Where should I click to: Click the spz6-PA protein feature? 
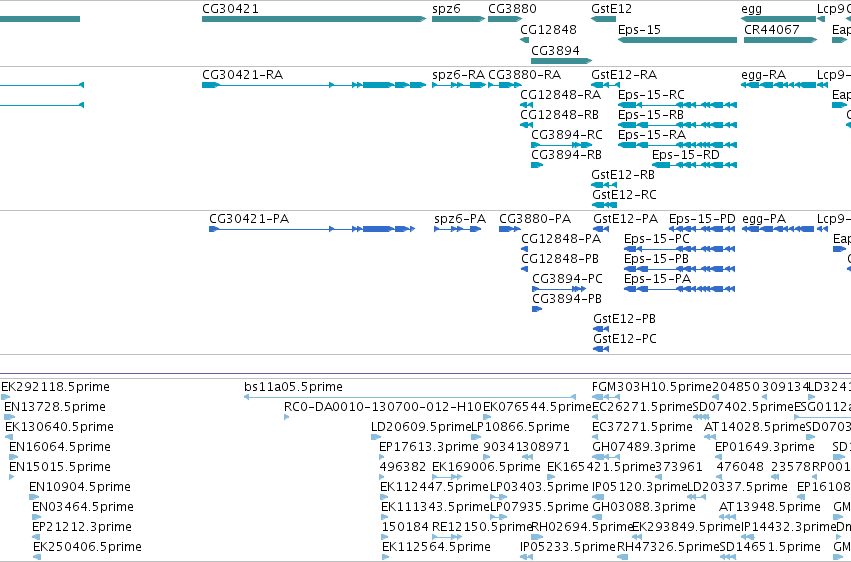coord(458,229)
